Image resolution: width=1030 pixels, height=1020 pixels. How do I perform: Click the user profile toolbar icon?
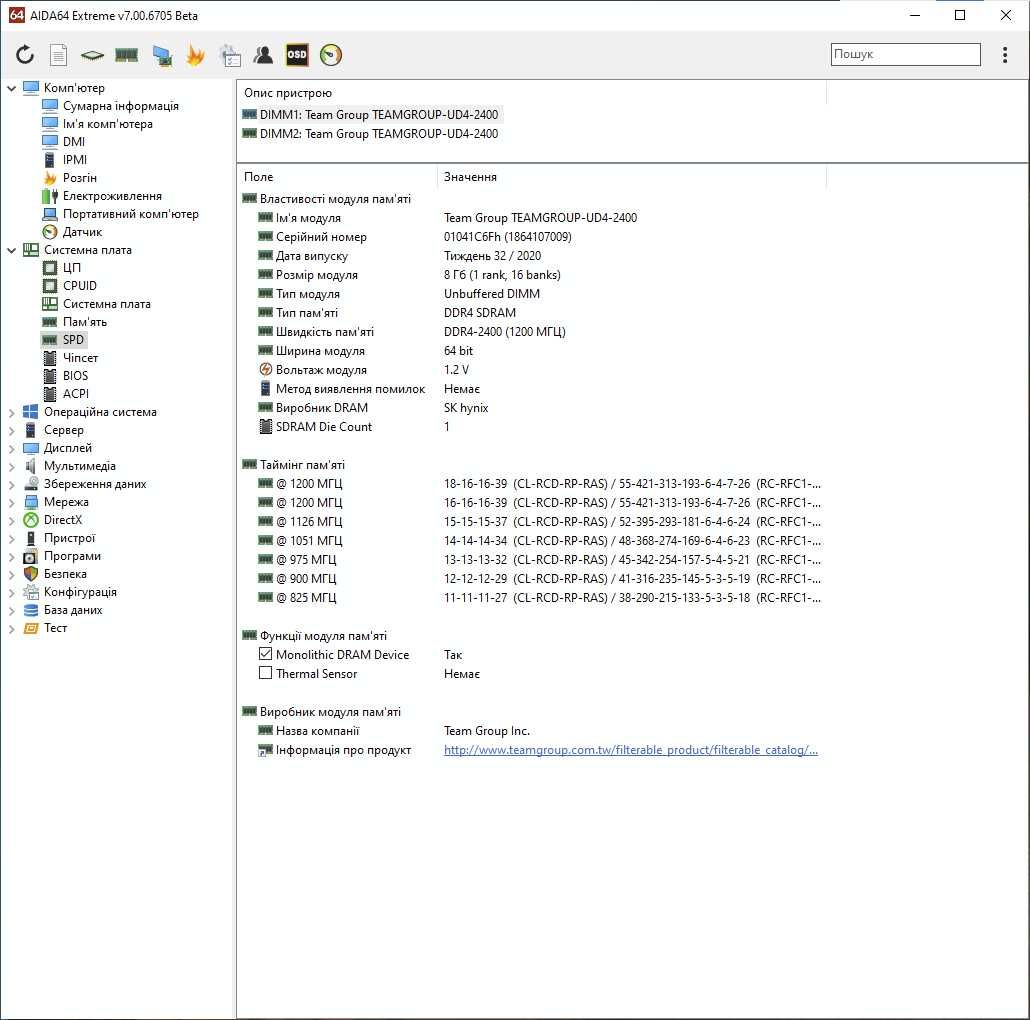pos(263,55)
